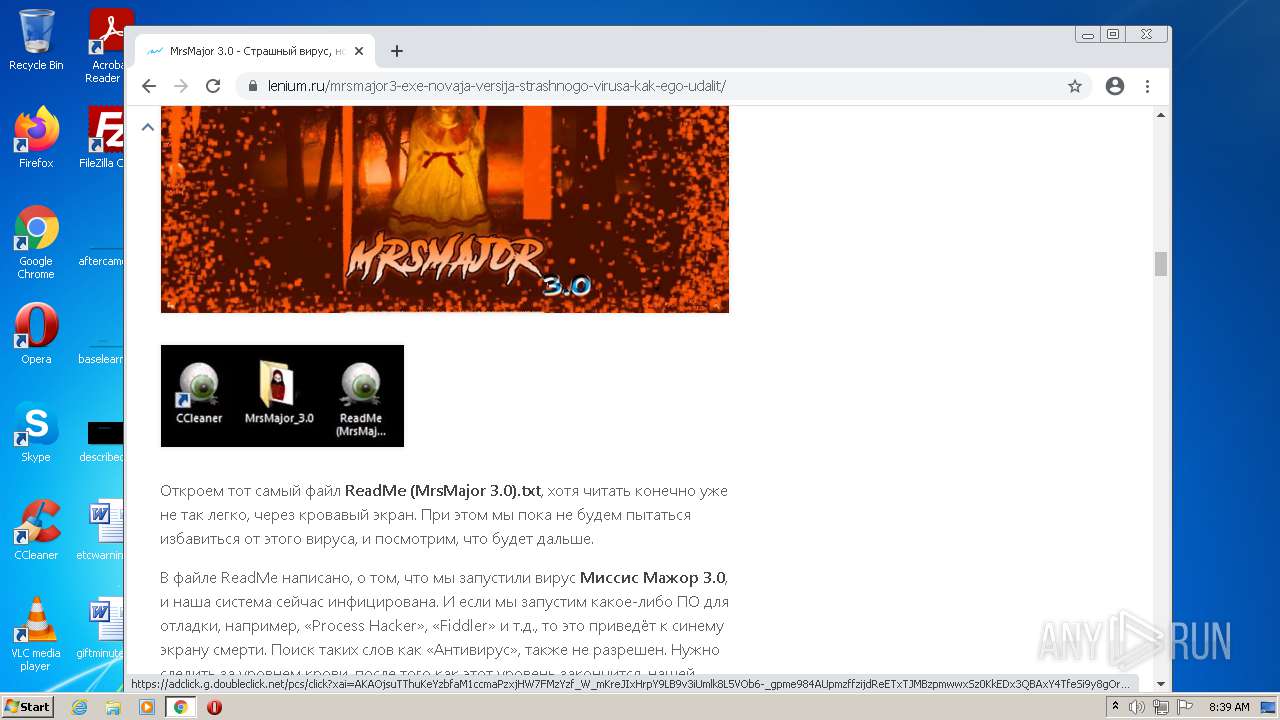Click the page scrollbar thumb
The width and height of the screenshot is (1280, 720).
(x=1161, y=263)
